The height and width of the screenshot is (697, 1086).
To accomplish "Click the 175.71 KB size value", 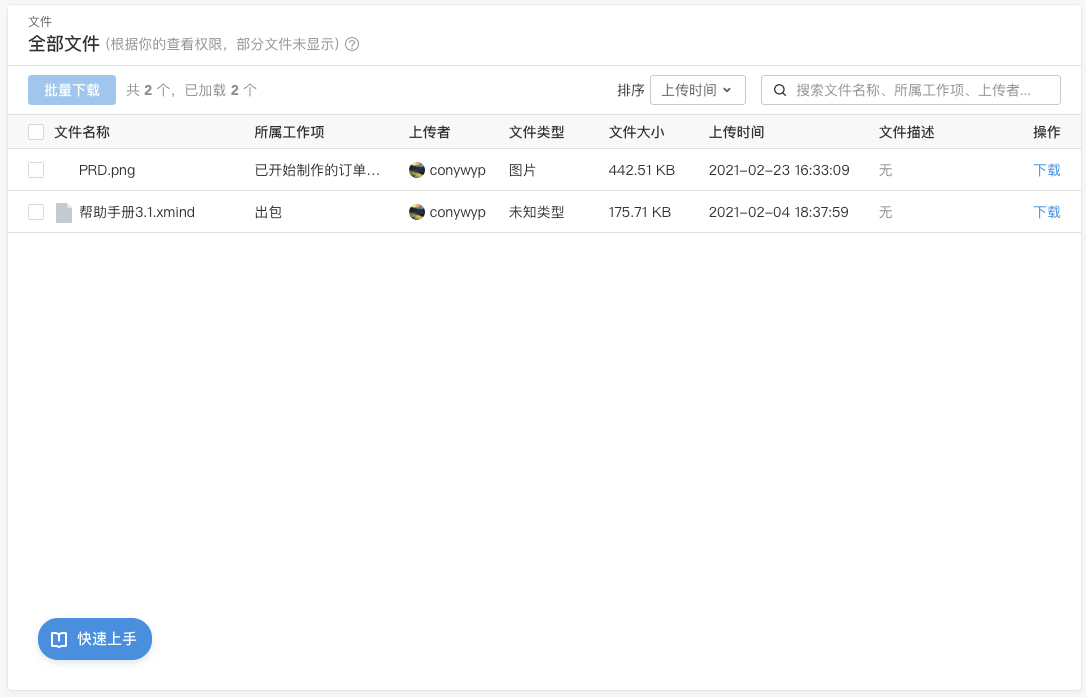I will pos(640,212).
